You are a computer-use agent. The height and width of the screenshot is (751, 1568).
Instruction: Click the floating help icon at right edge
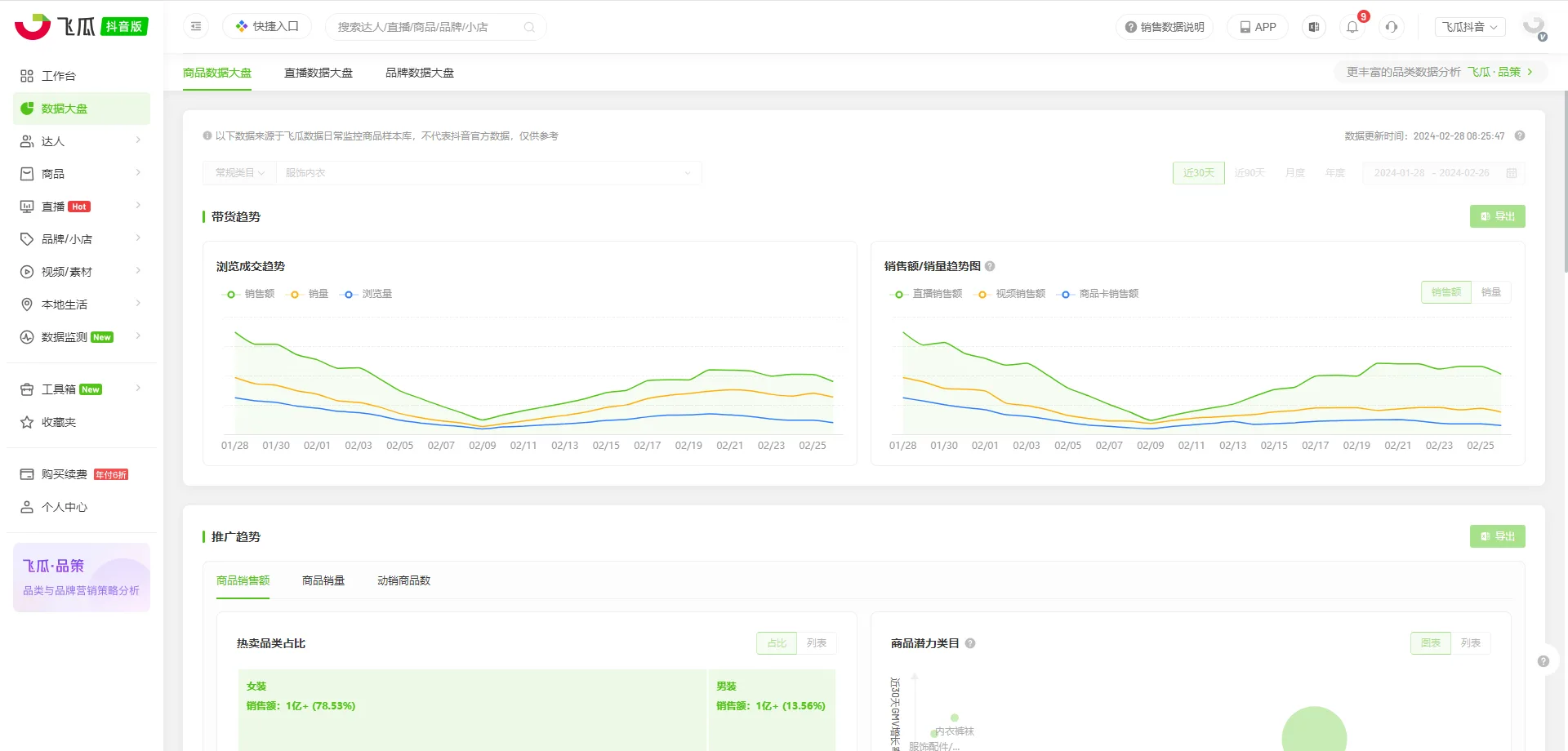tap(1543, 661)
